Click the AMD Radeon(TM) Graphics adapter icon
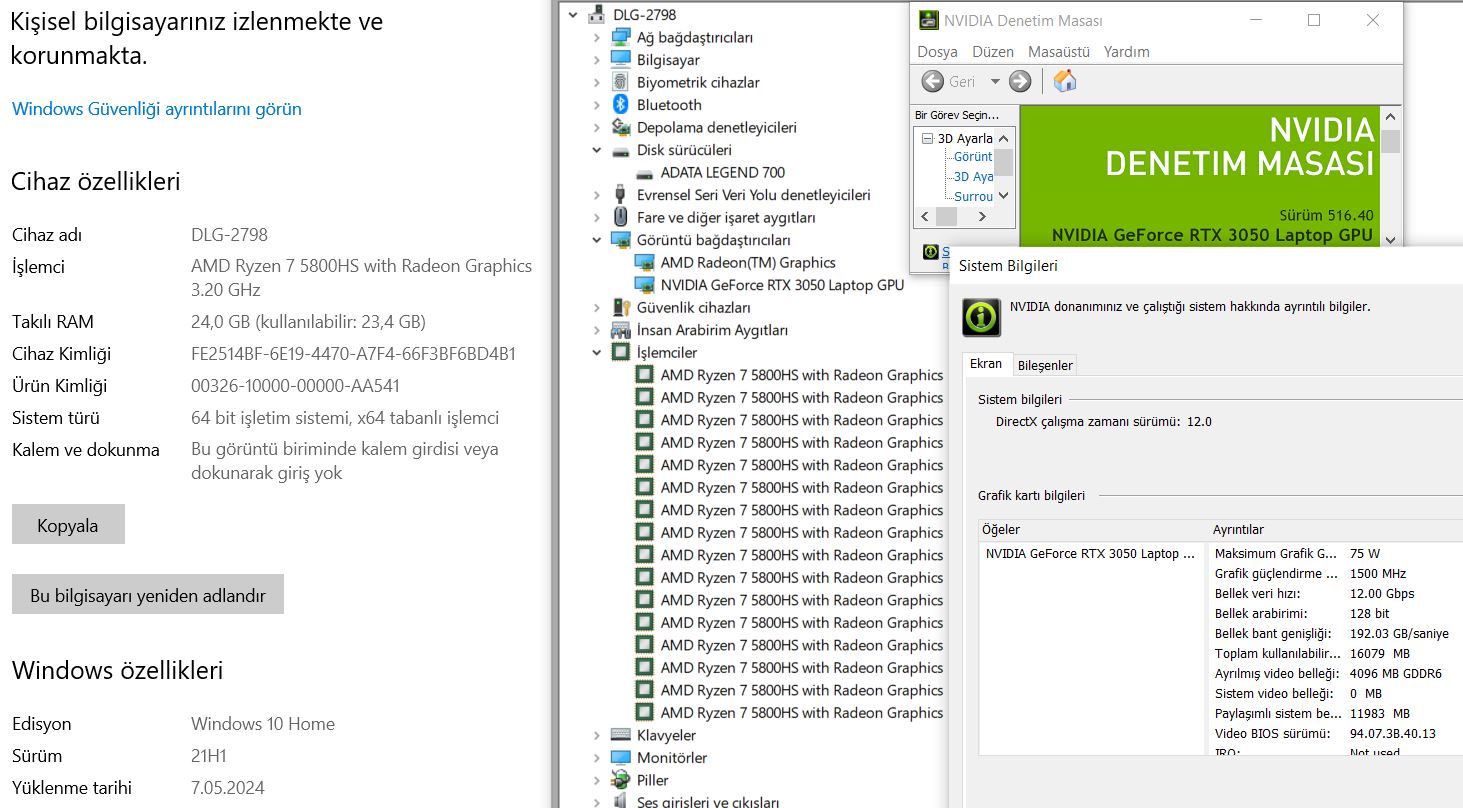This screenshot has width=1463, height=808. 645,262
